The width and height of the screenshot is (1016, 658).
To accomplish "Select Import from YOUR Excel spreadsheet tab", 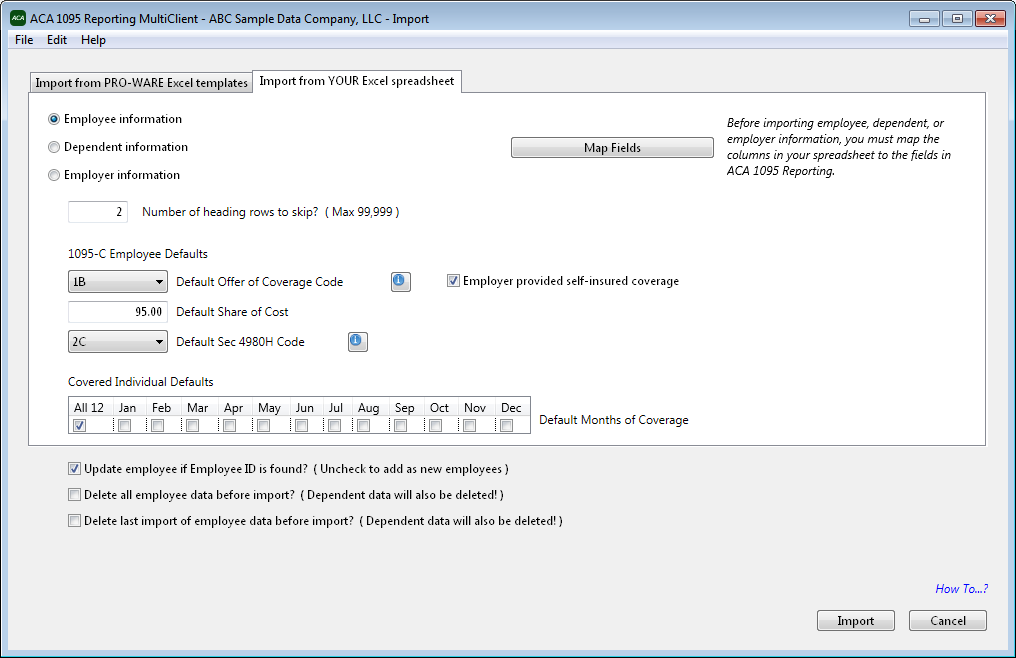I will [356, 81].
